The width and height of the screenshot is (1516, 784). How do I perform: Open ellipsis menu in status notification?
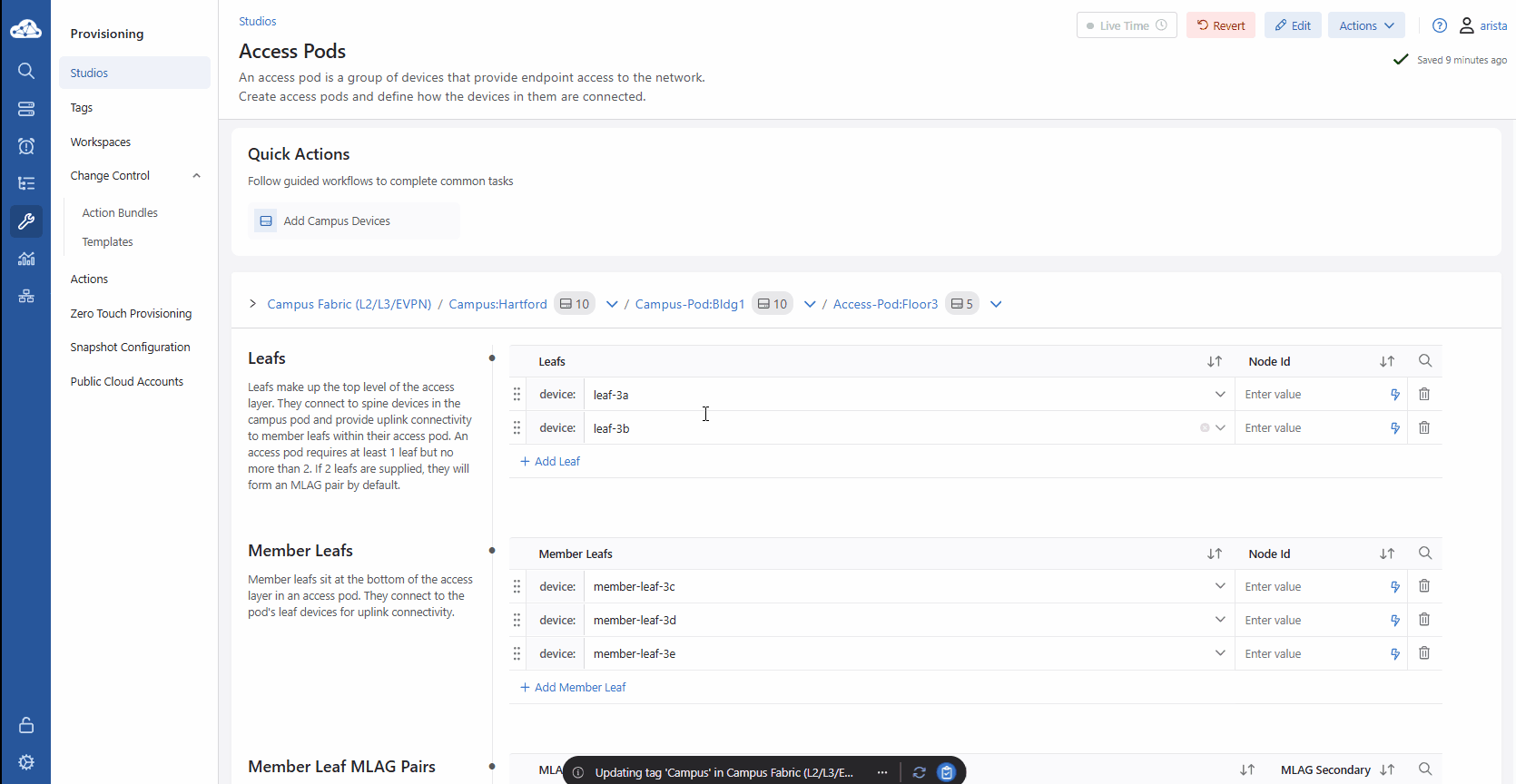(882, 772)
